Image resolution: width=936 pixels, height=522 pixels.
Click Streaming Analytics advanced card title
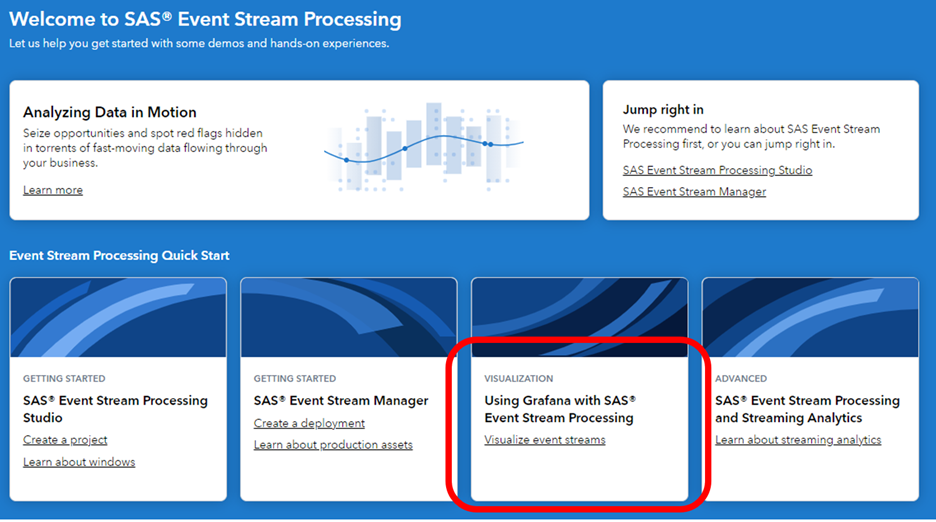[807, 409]
